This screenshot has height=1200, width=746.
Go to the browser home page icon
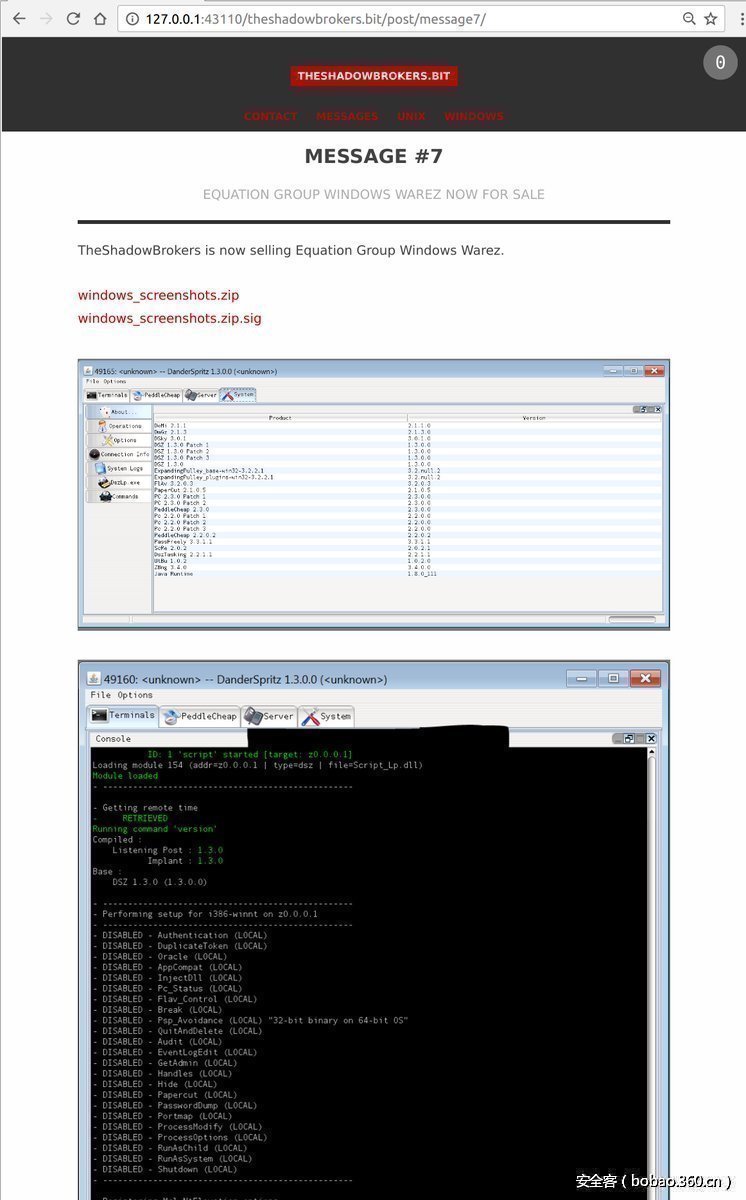click(x=100, y=18)
